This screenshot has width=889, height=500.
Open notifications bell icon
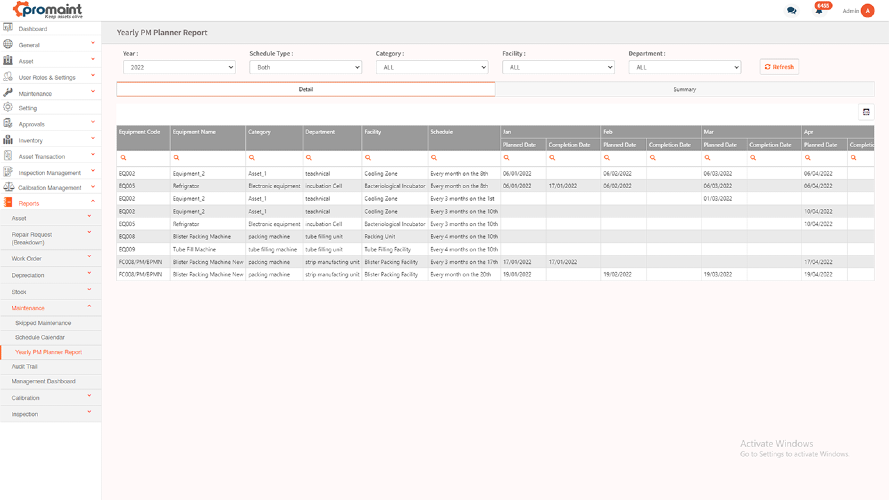(x=819, y=11)
